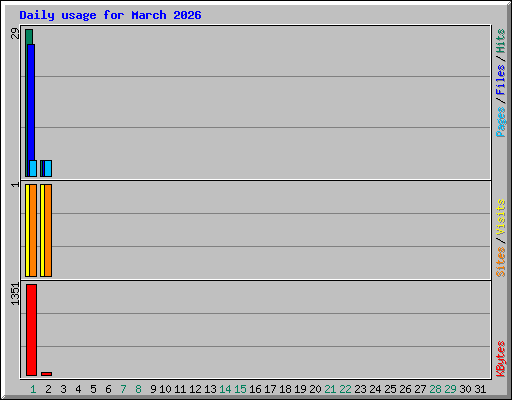Click weekend day 15 on the x-axis

tap(240, 389)
